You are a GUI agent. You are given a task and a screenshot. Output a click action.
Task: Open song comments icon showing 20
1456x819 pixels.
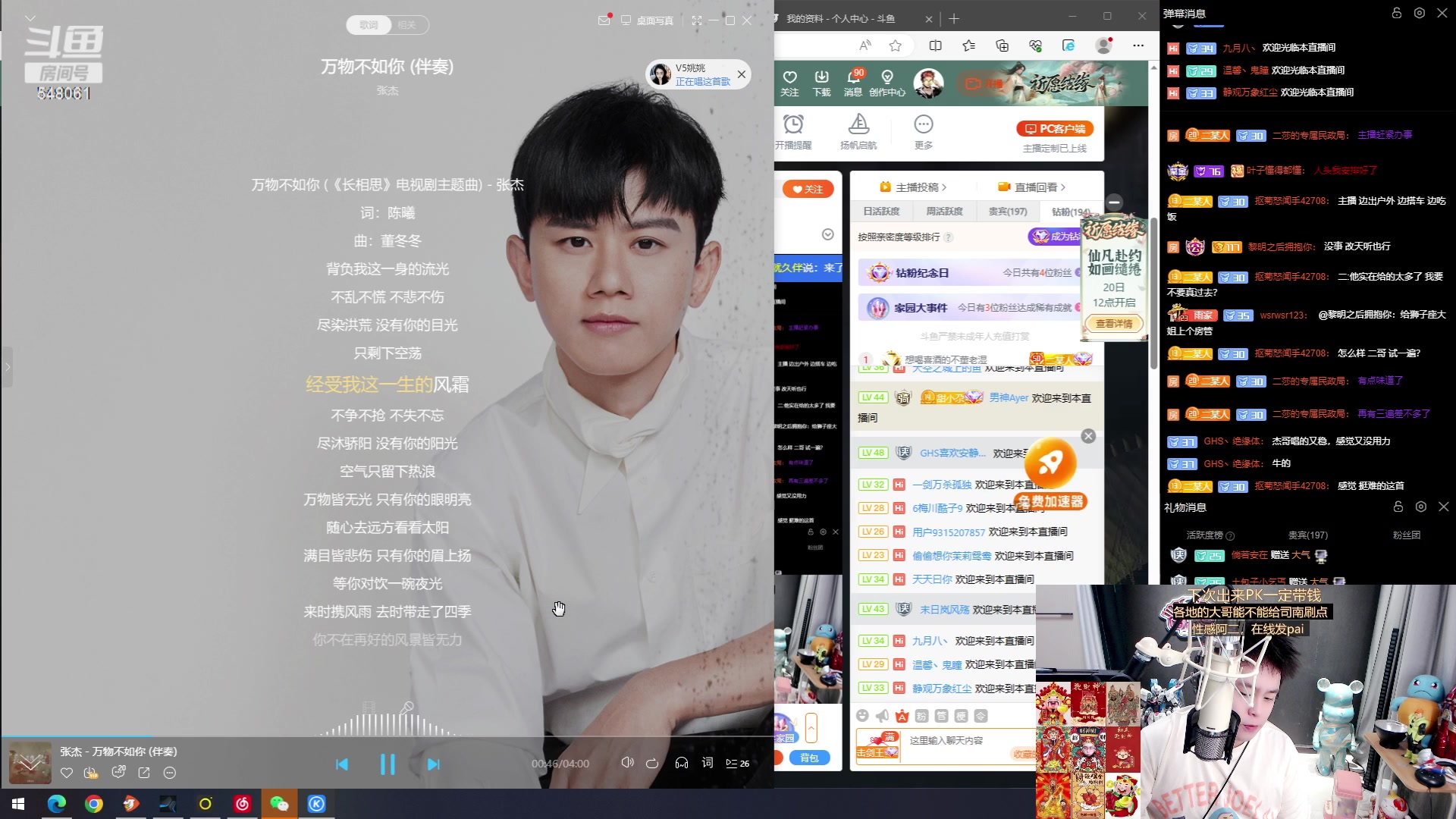click(x=118, y=772)
